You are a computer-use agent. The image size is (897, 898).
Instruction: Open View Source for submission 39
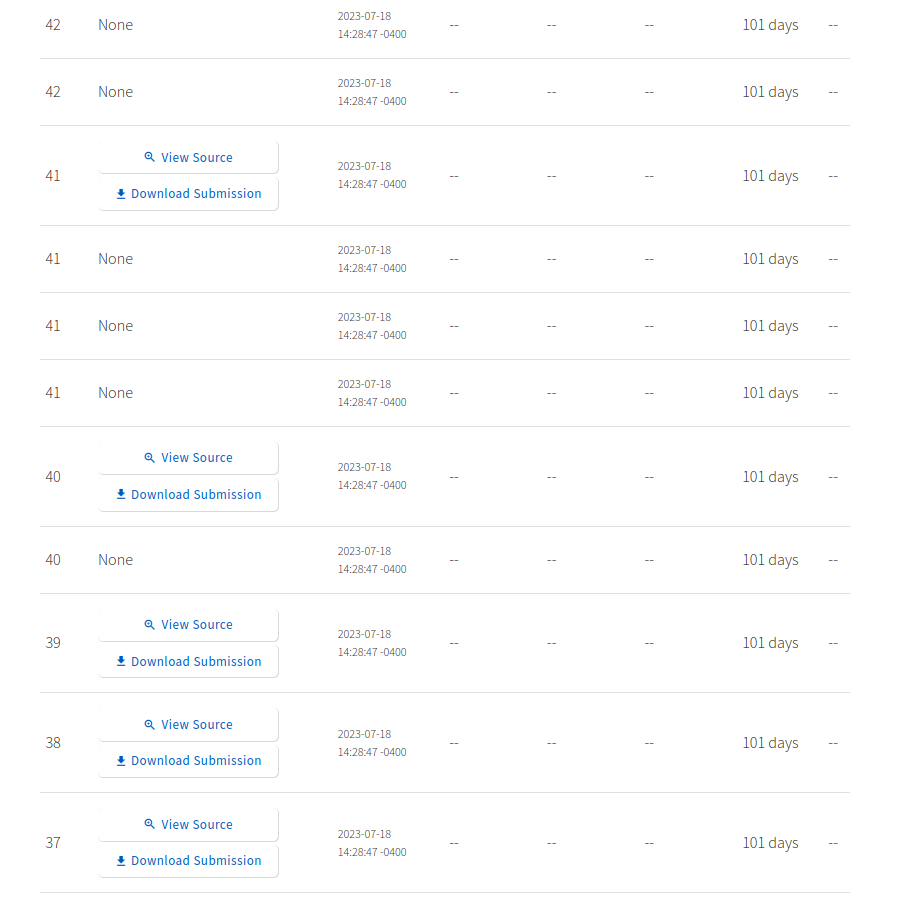(188, 624)
